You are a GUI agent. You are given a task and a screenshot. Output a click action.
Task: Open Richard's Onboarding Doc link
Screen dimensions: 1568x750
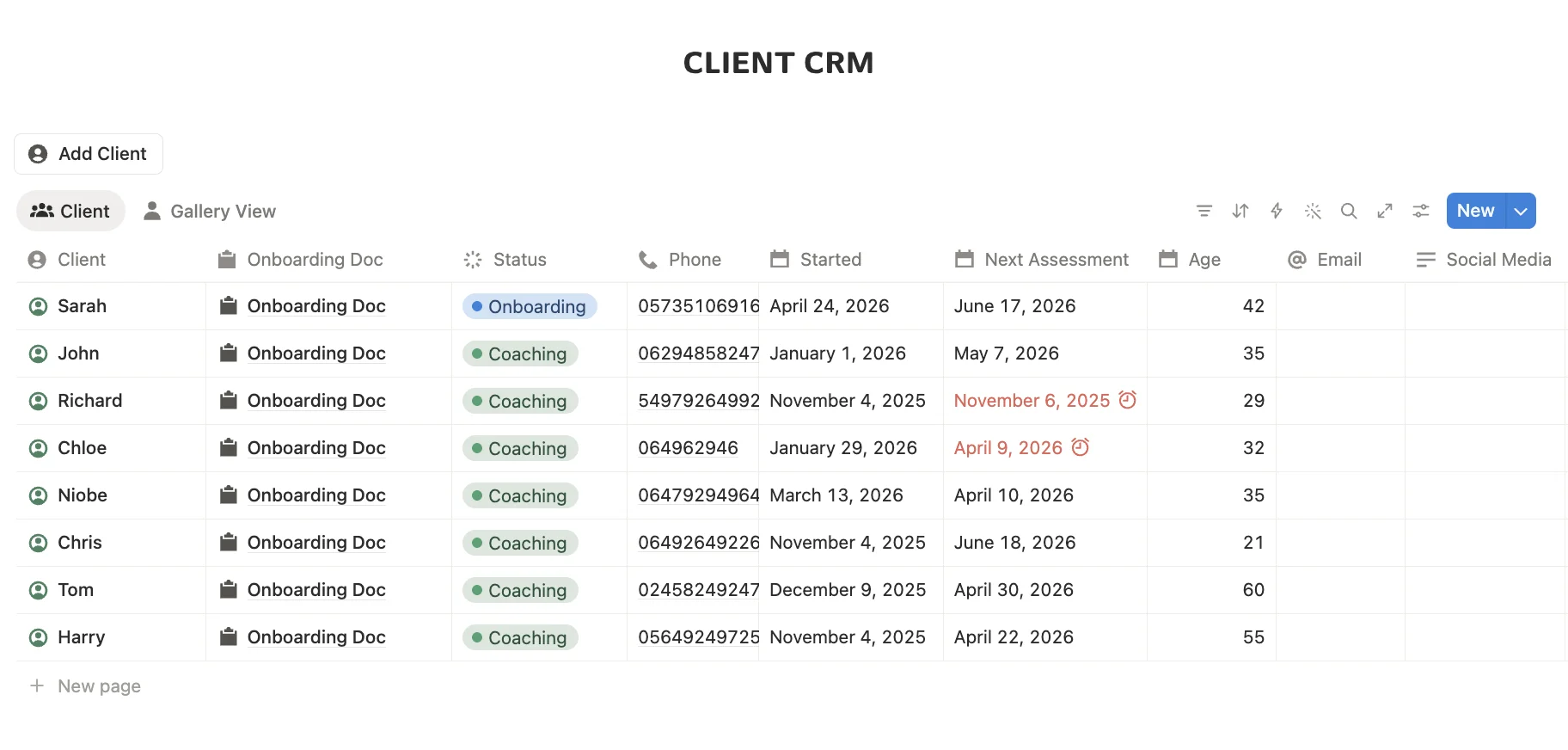[316, 400]
